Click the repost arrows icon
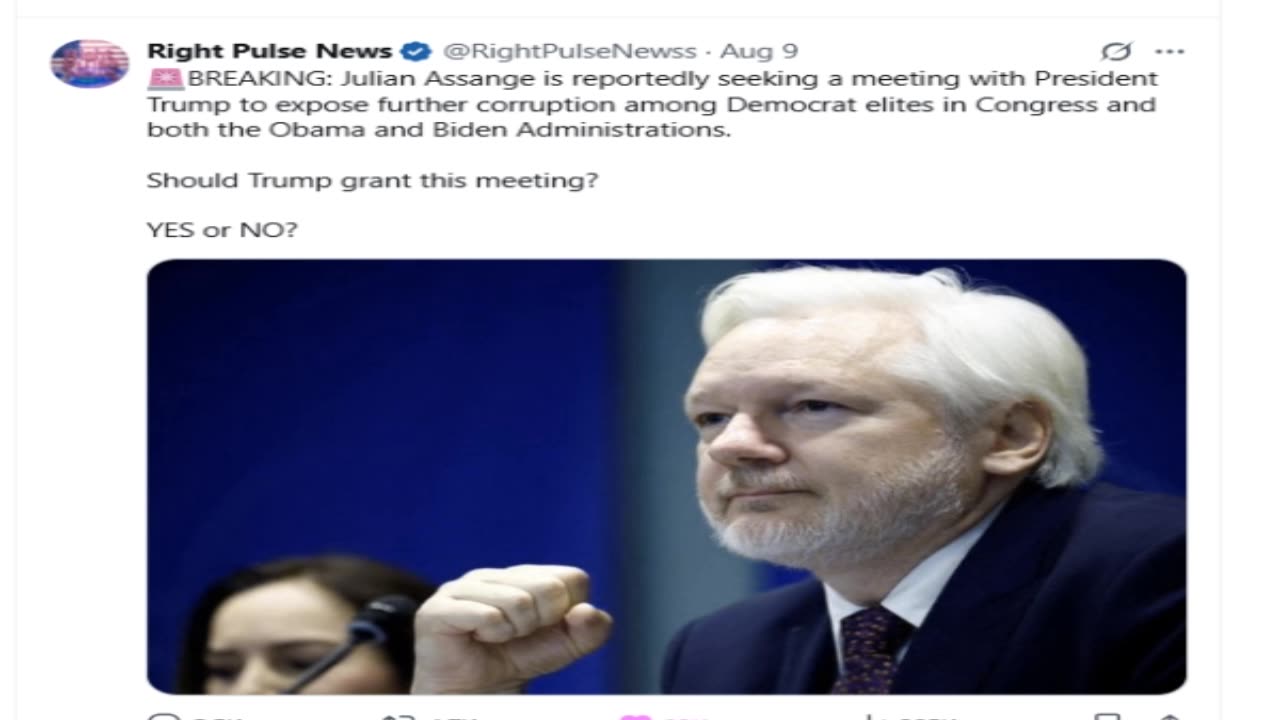 399,716
